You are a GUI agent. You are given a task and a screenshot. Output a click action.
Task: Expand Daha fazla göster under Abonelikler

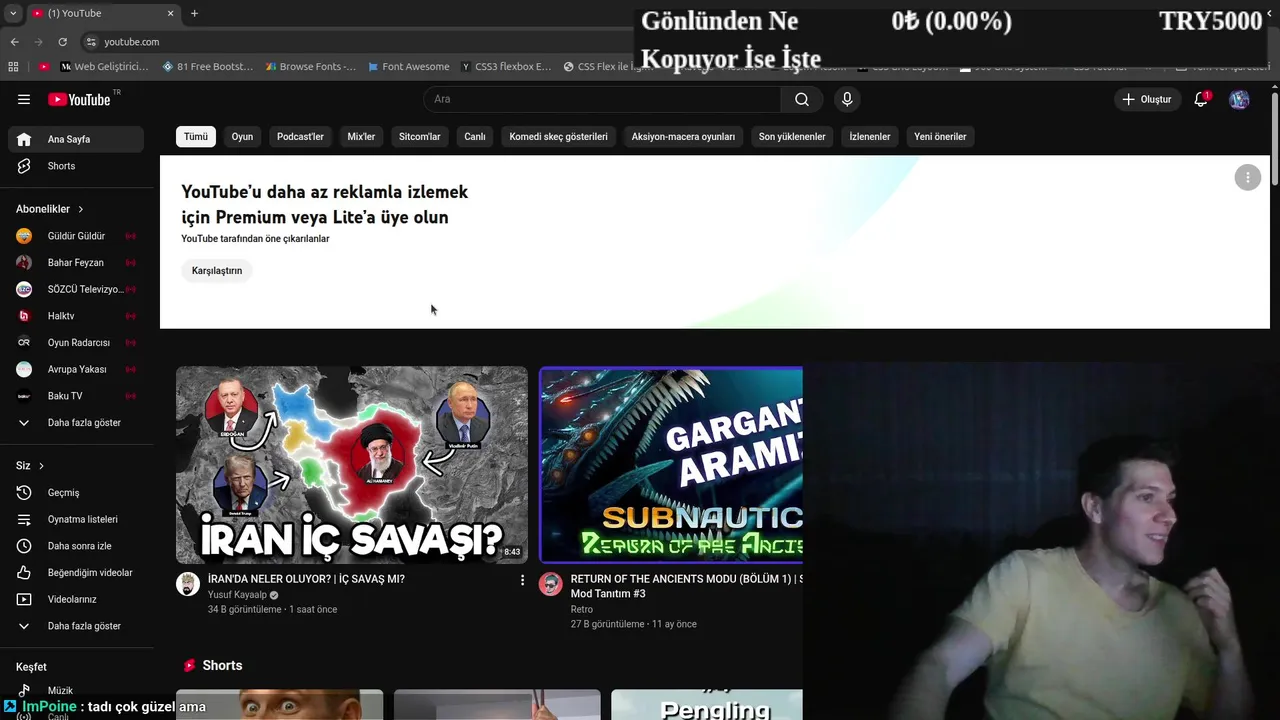coord(76,423)
